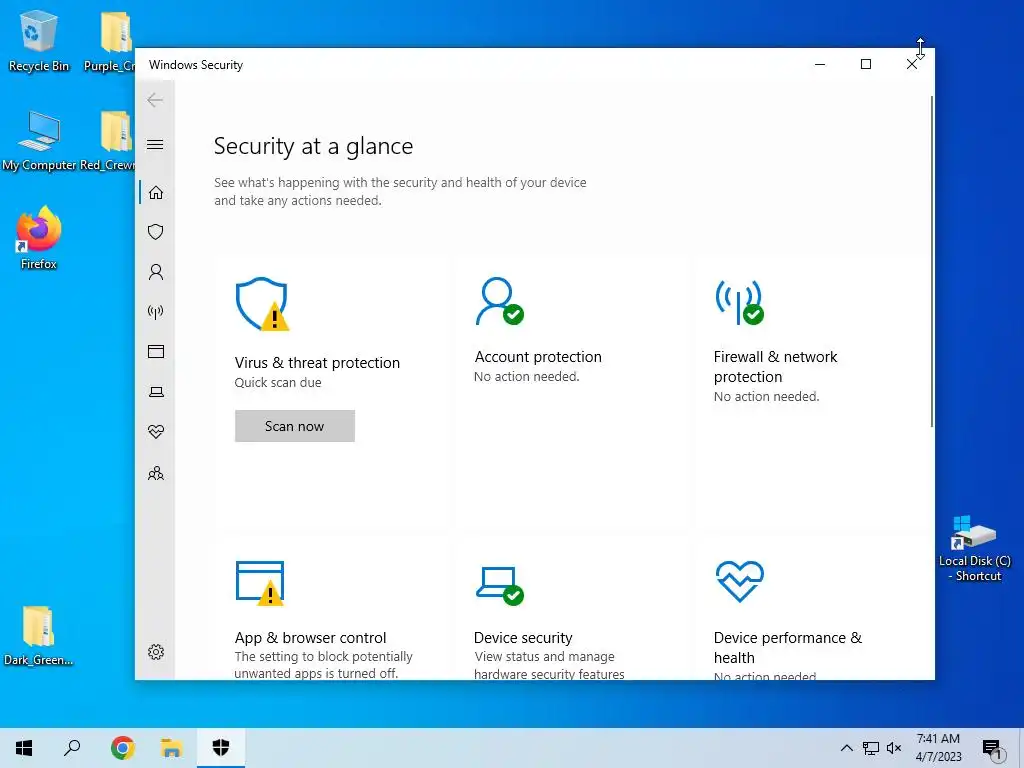This screenshot has width=1024, height=768.
Task: Select the Home icon in sidebar
Action: [x=155, y=193]
